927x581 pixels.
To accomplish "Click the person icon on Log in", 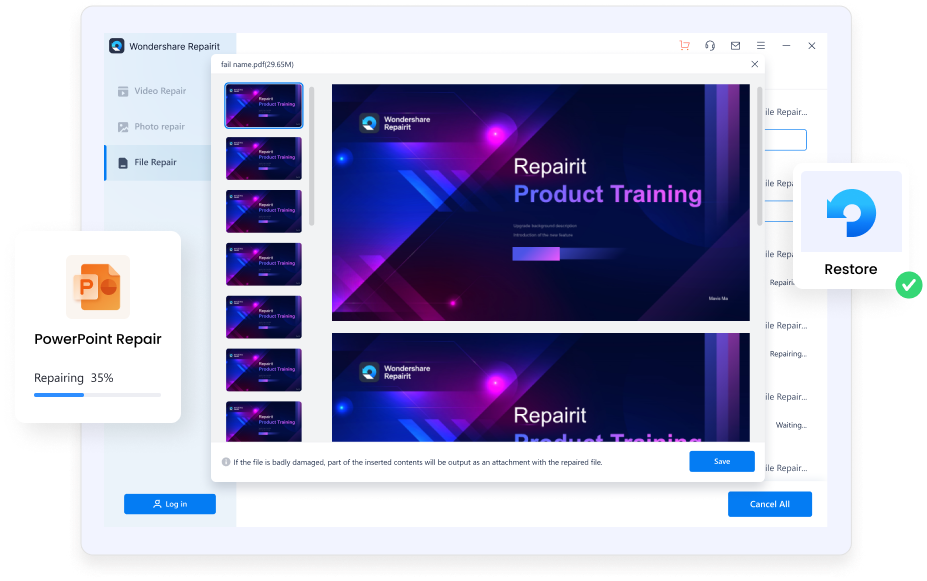I will pyautogui.click(x=157, y=504).
